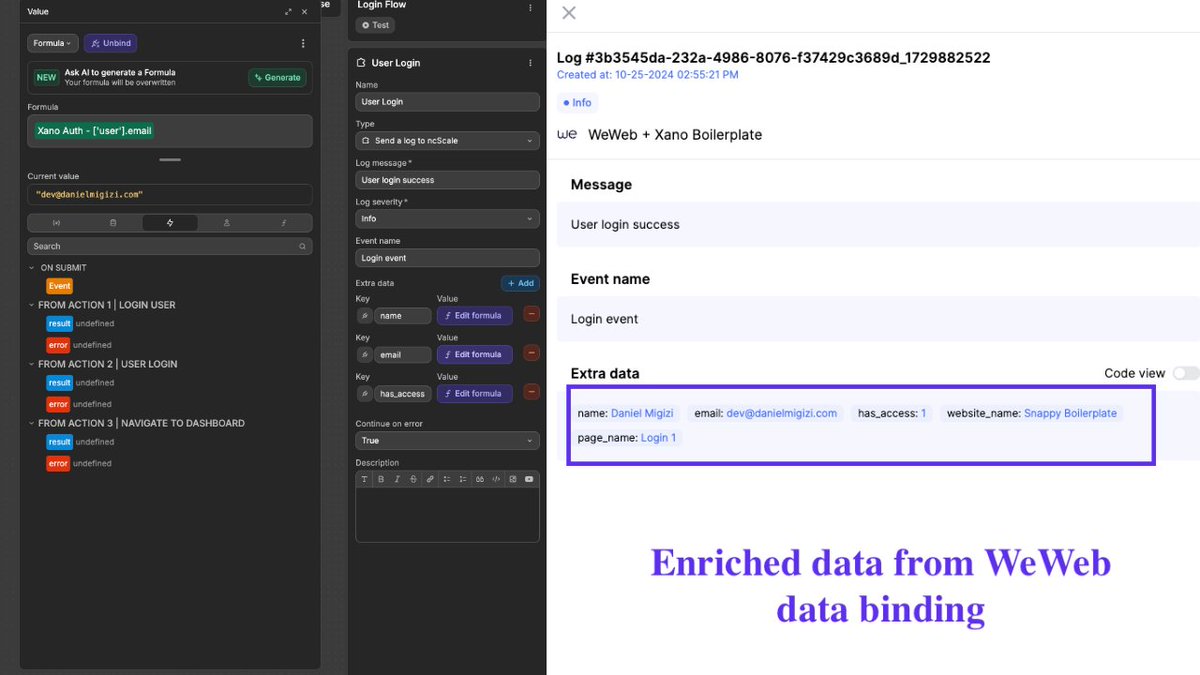Open the Formula mode dropdown

tap(53, 43)
